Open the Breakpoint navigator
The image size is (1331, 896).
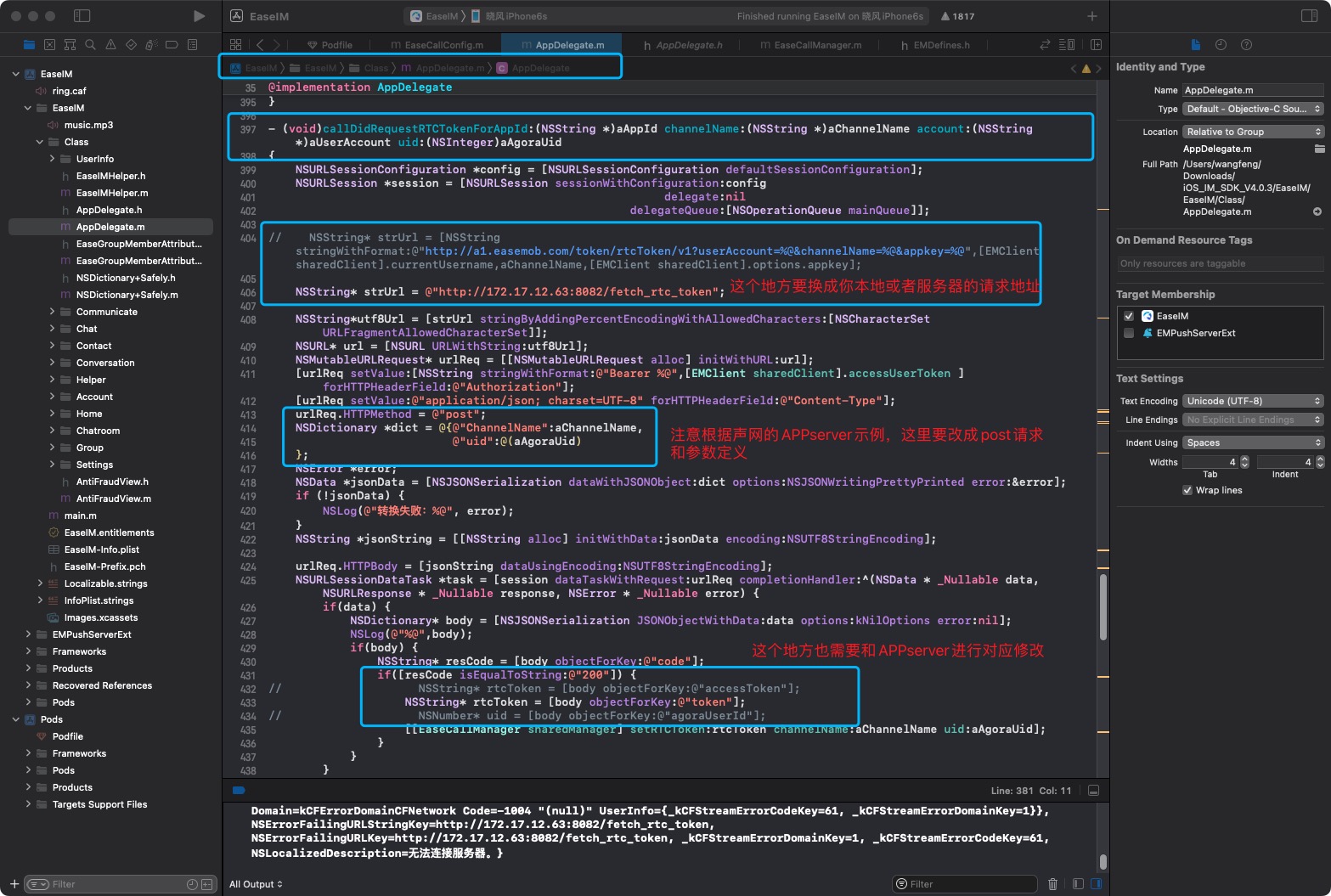[172, 45]
